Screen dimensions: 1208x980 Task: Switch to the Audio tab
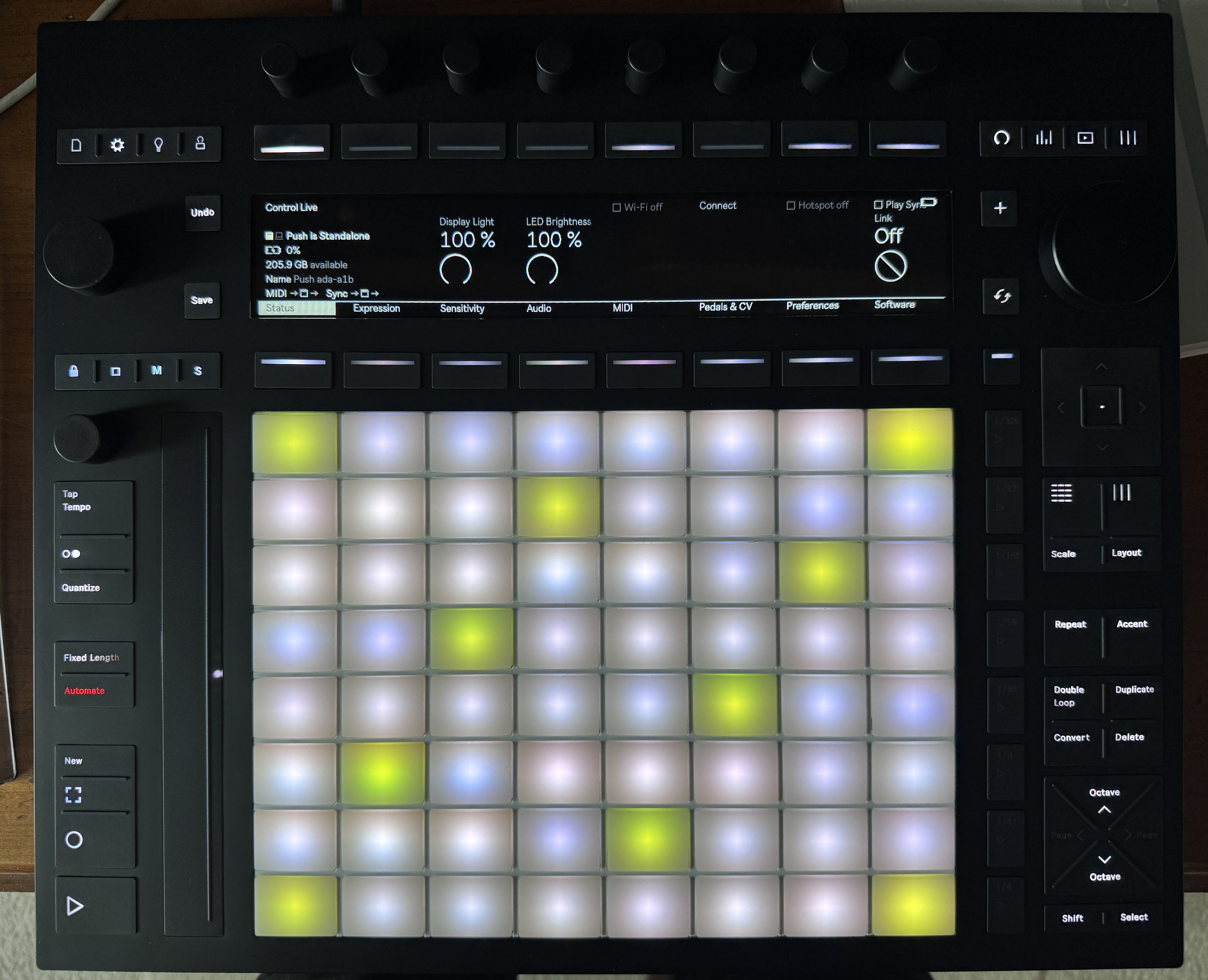(x=539, y=308)
